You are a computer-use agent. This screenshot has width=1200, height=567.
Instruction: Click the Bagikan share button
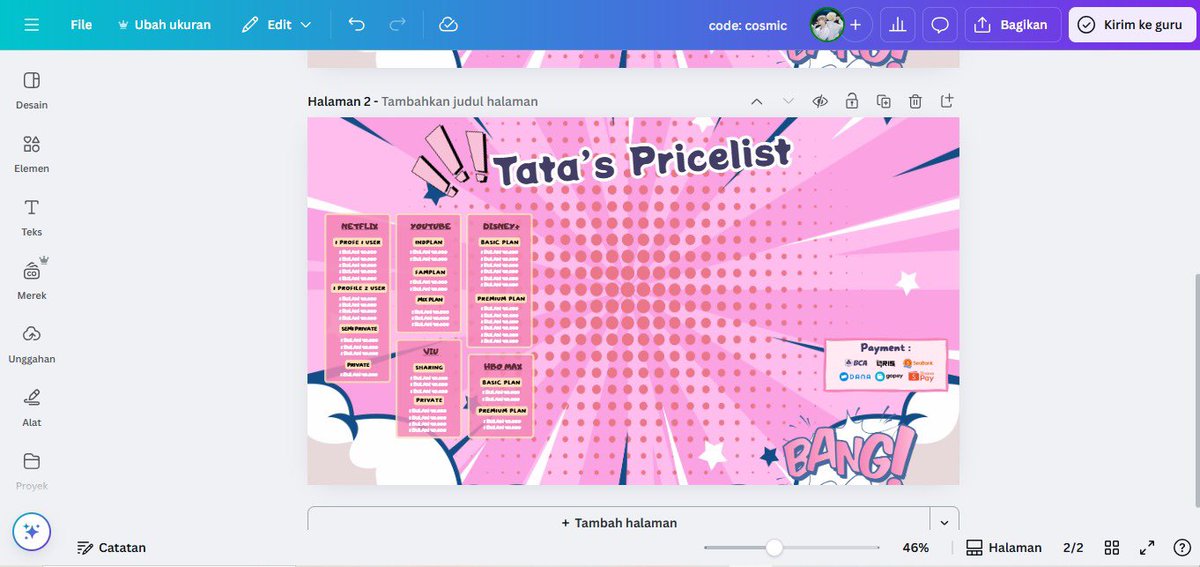[1013, 24]
